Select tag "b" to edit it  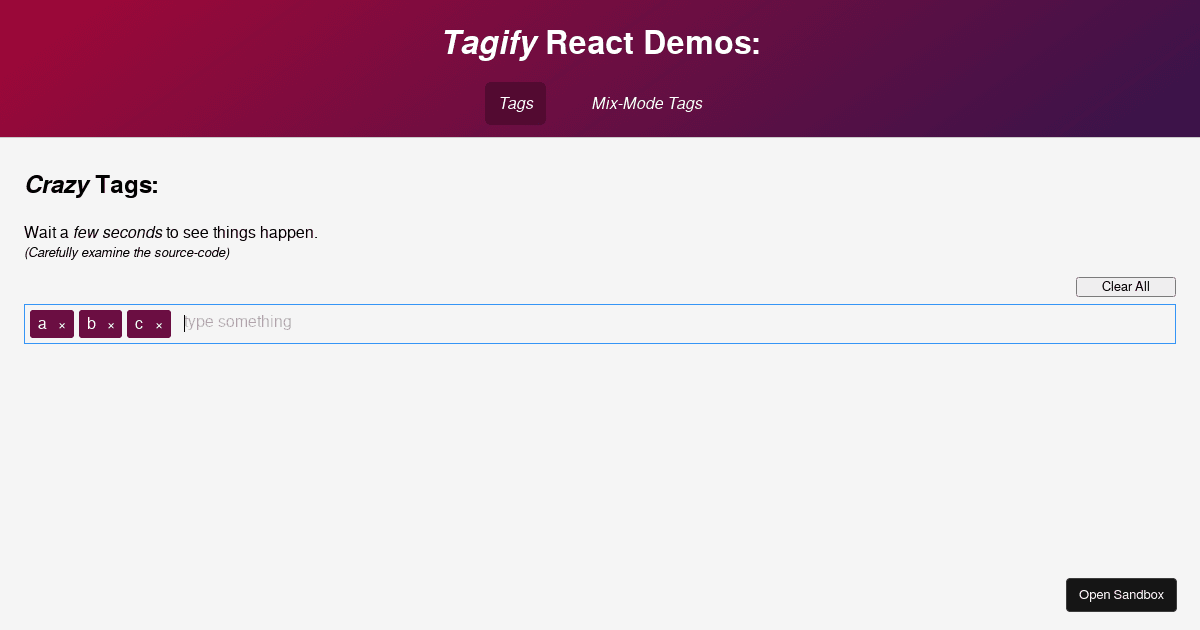coord(90,323)
